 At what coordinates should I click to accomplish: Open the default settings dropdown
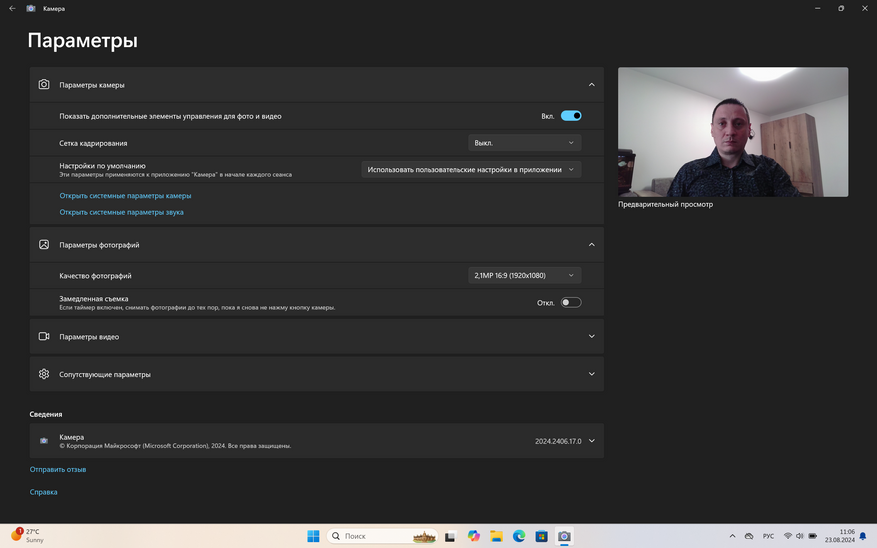tap(471, 170)
